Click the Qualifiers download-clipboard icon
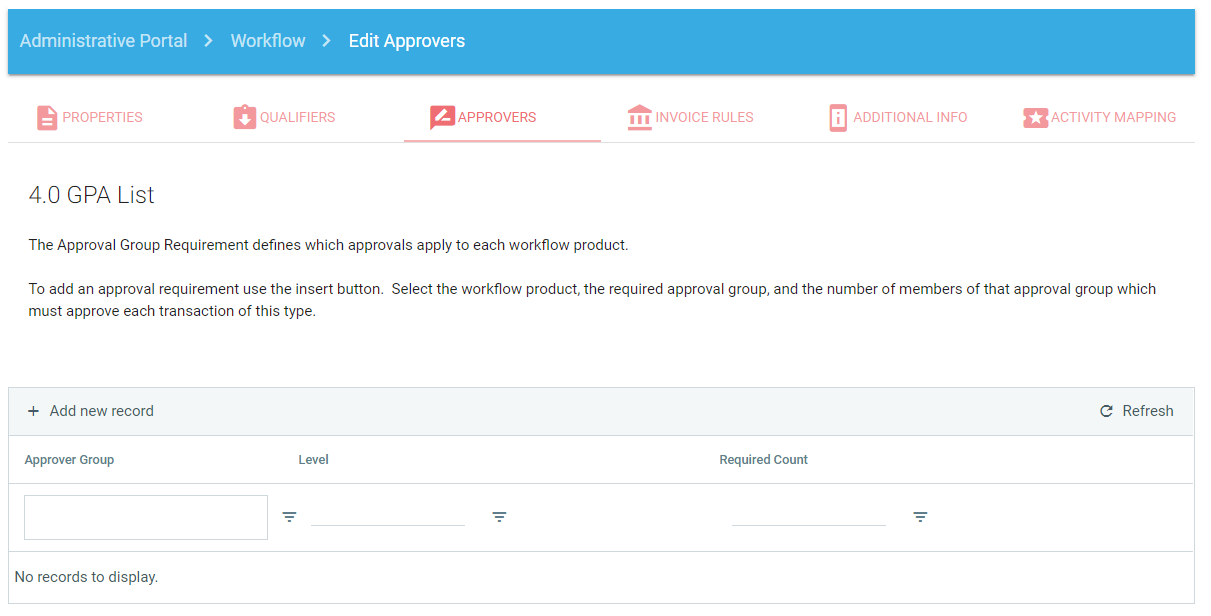 coord(244,118)
